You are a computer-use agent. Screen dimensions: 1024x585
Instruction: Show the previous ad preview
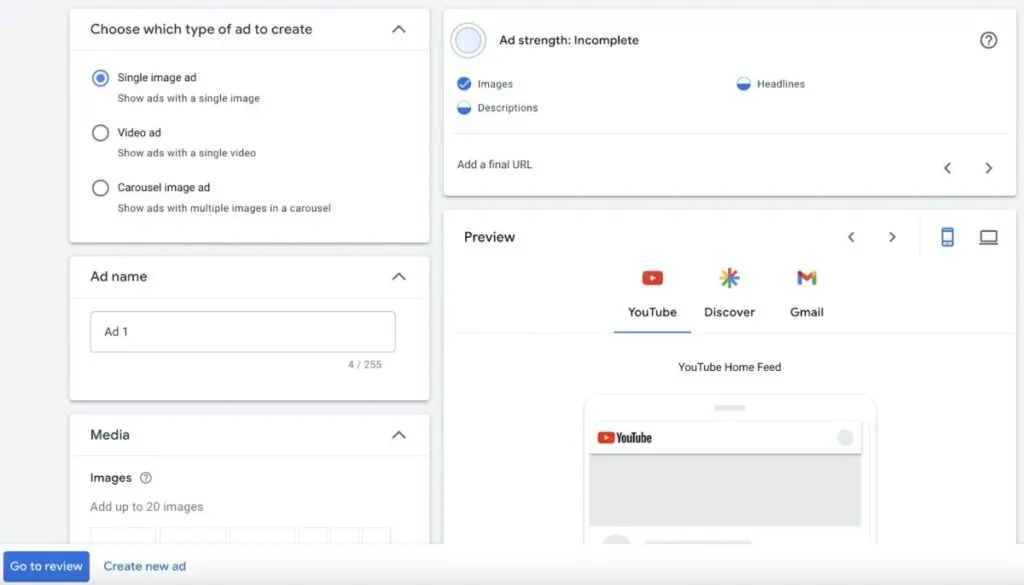(x=851, y=237)
